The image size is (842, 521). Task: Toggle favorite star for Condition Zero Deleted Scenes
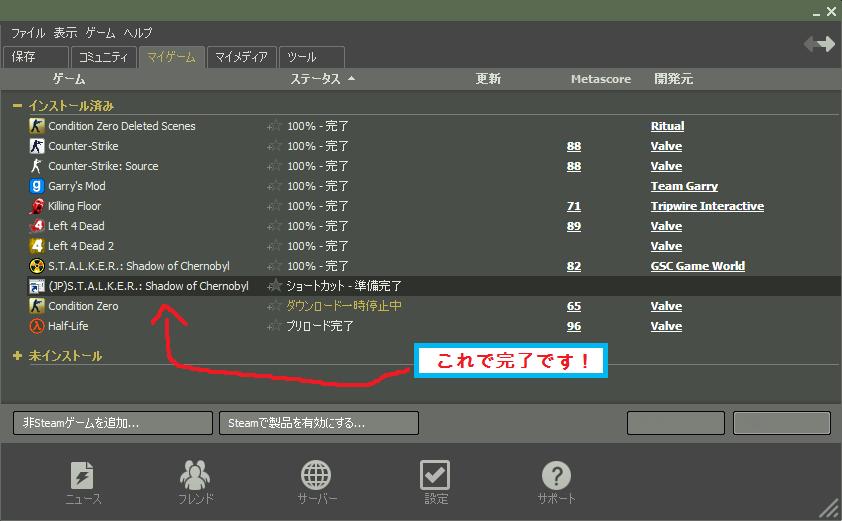tap(274, 126)
